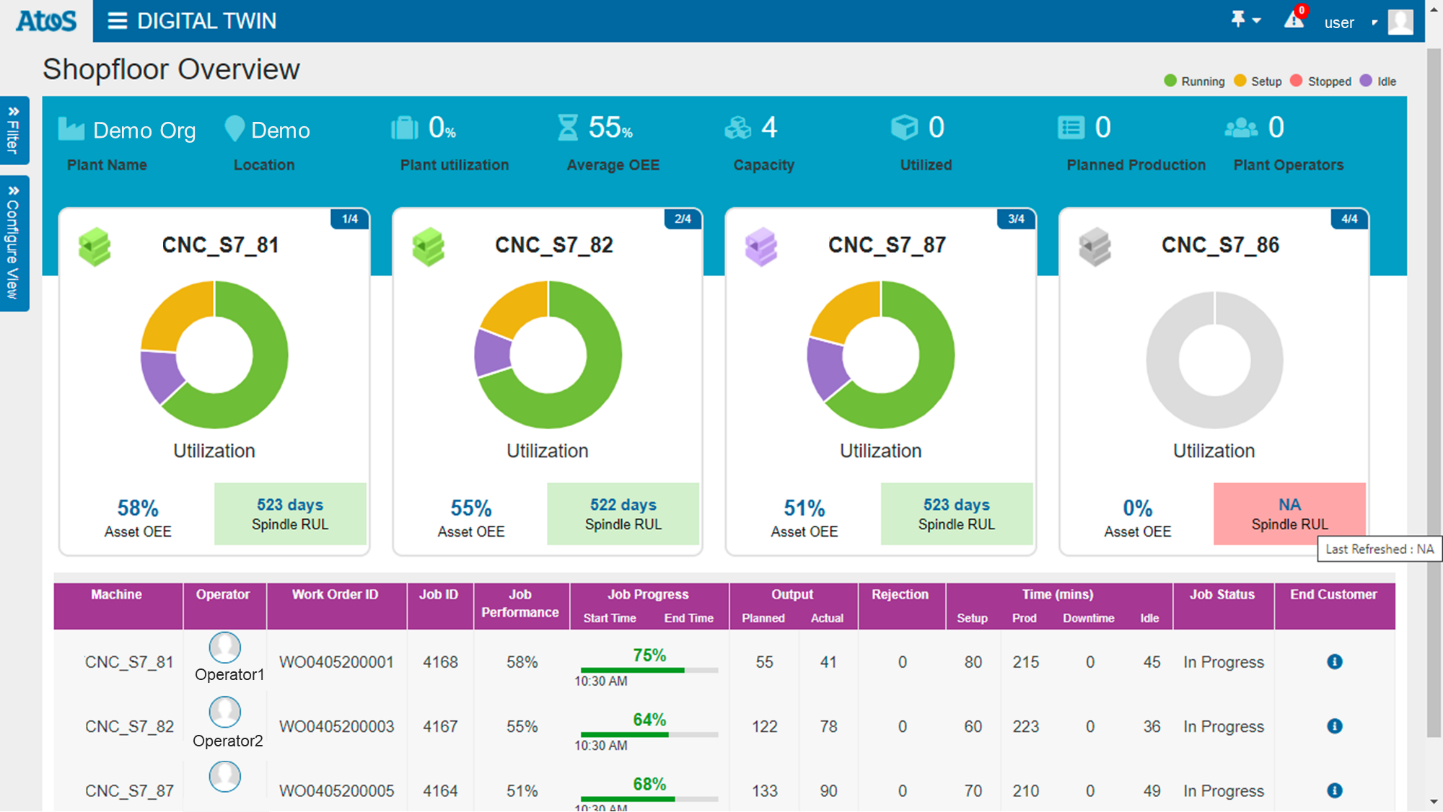Open end customer info for CNC_S7_81 row
This screenshot has height=812, width=1443.
[1334, 662]
